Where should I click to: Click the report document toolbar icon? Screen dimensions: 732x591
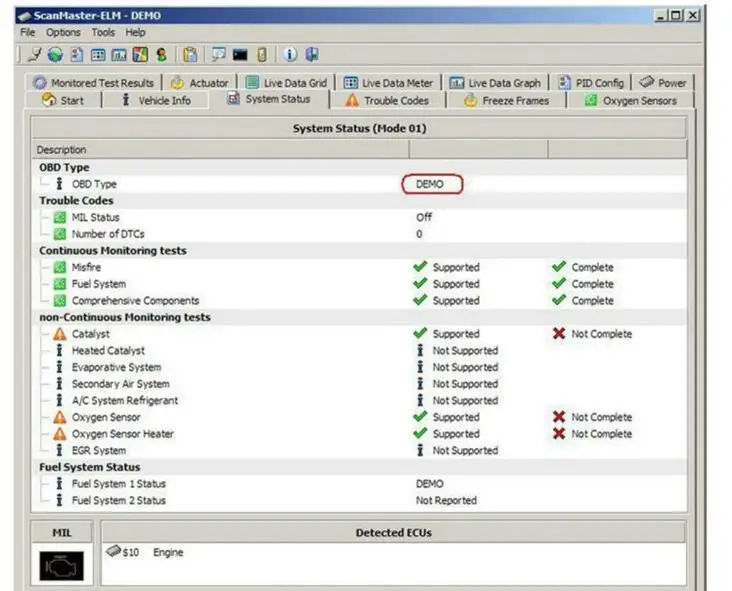(x=76, y=55)
